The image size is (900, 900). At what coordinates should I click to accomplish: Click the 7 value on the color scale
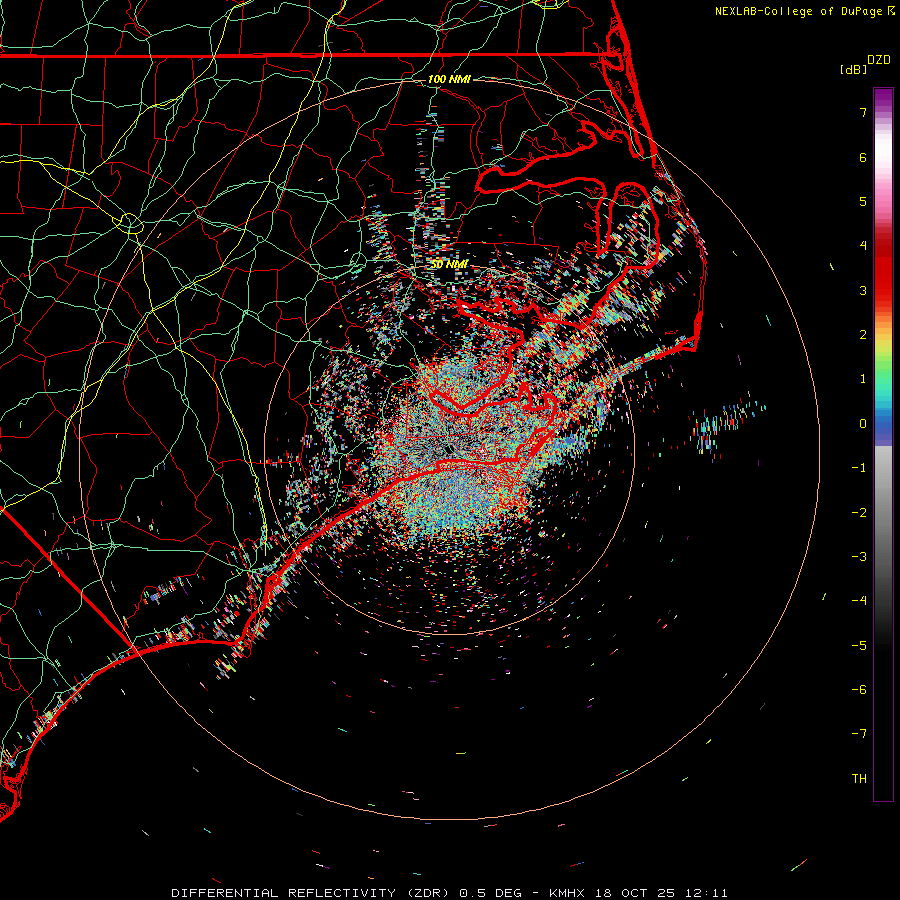pos(863,112)
